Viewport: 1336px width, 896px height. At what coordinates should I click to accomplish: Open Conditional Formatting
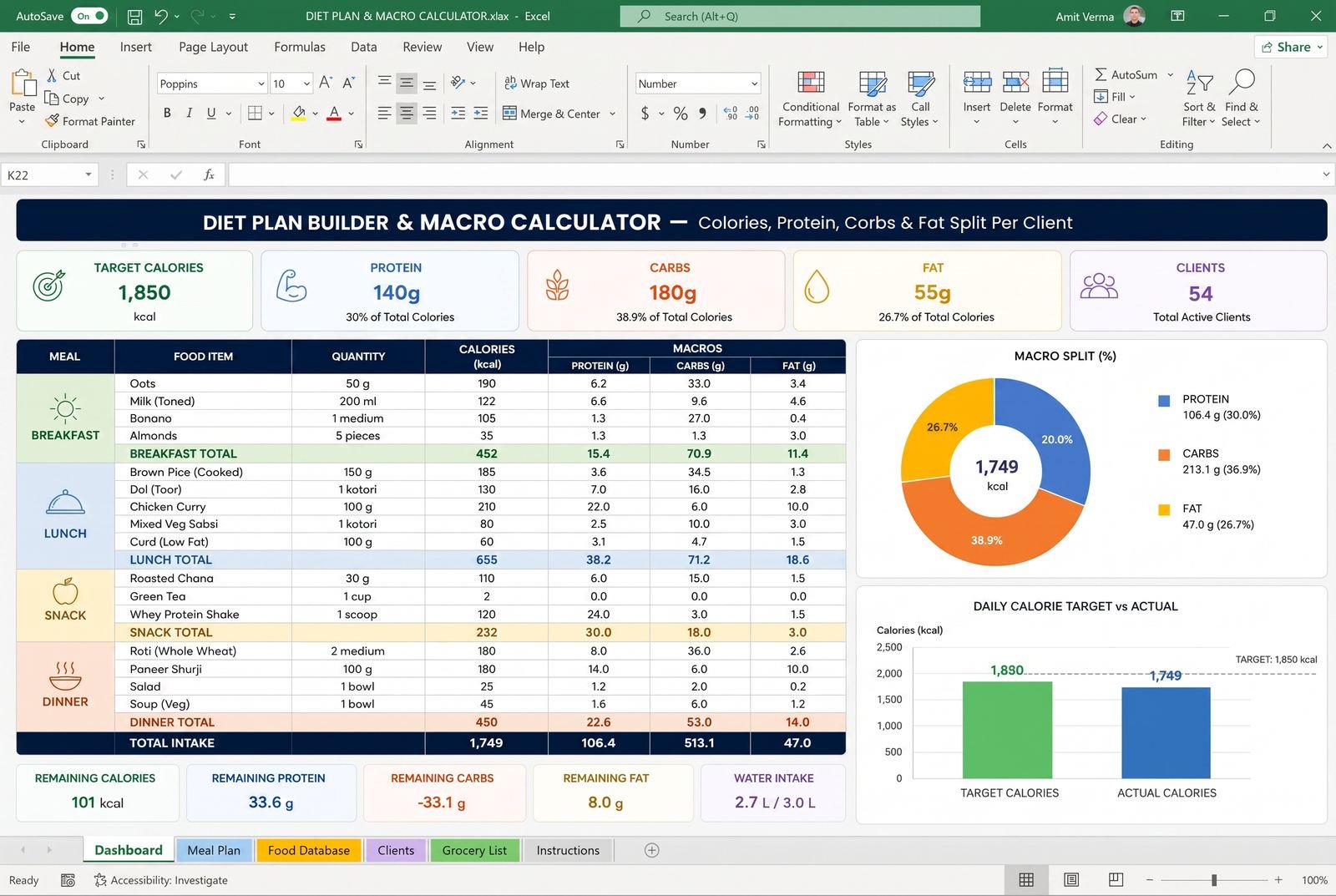click(x=810, y=99)
